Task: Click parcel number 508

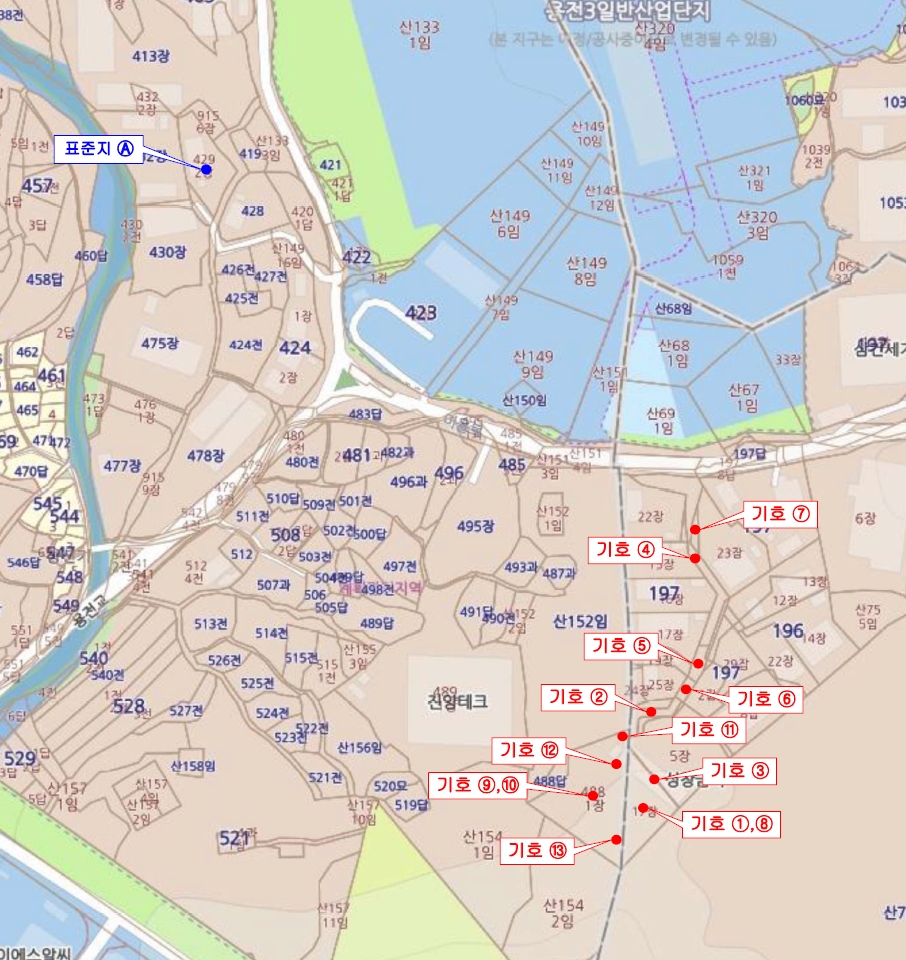Action: pos(285,535)
